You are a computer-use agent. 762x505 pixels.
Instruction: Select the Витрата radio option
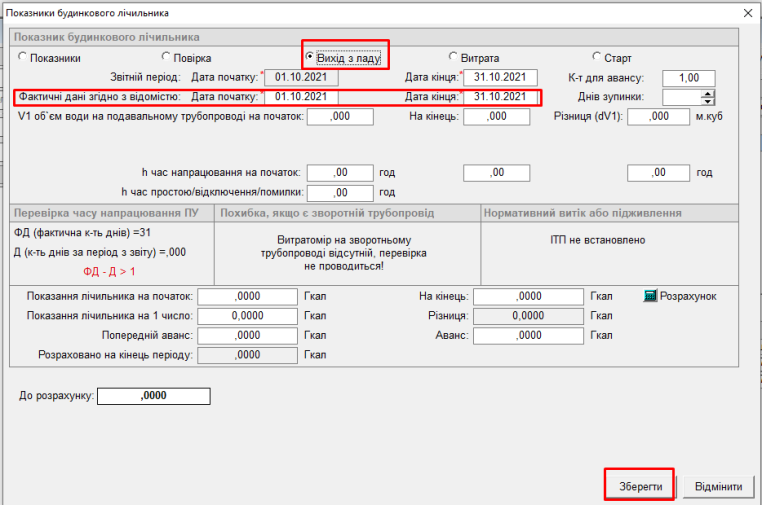click(453, 58)
